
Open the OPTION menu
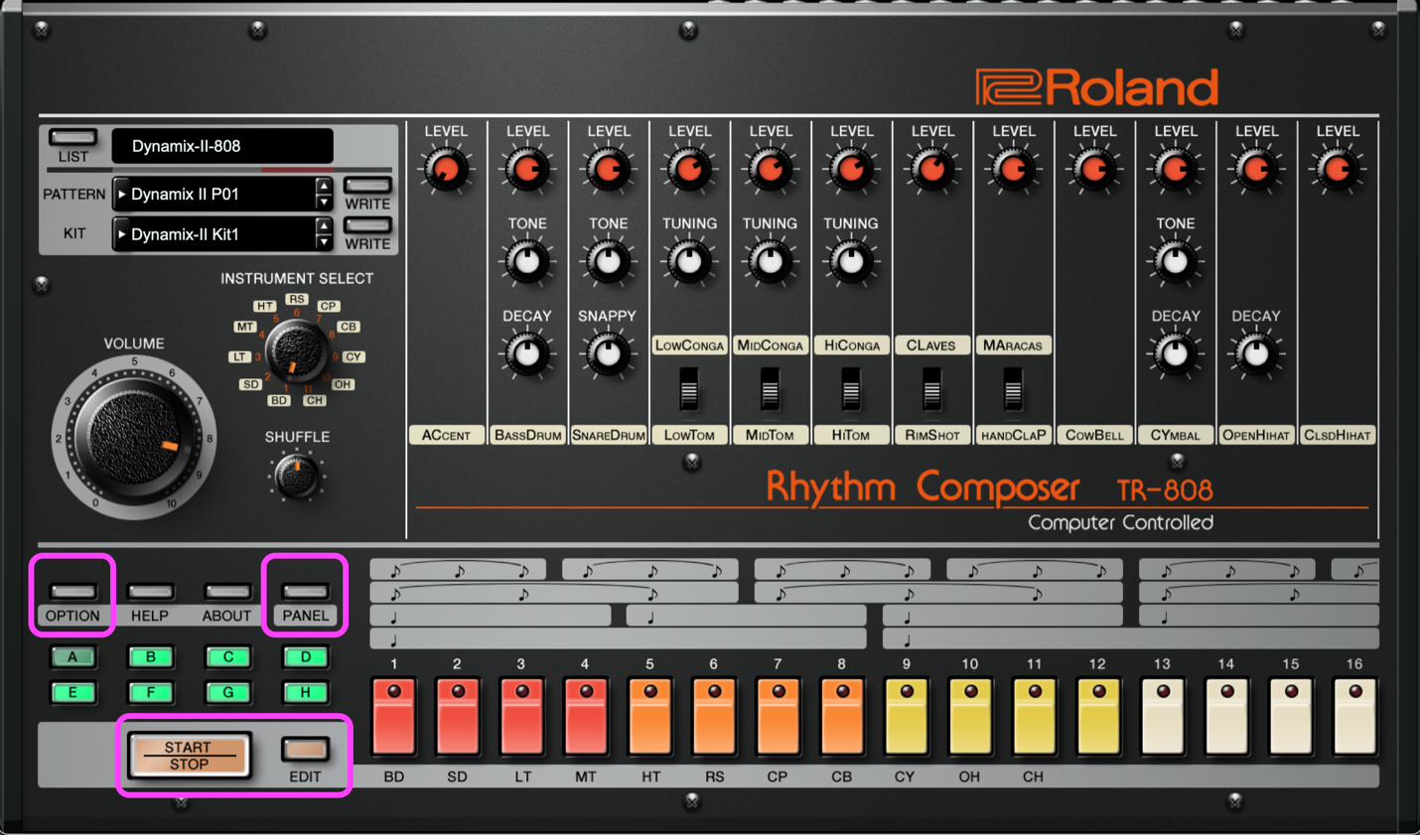coord(72,592)
